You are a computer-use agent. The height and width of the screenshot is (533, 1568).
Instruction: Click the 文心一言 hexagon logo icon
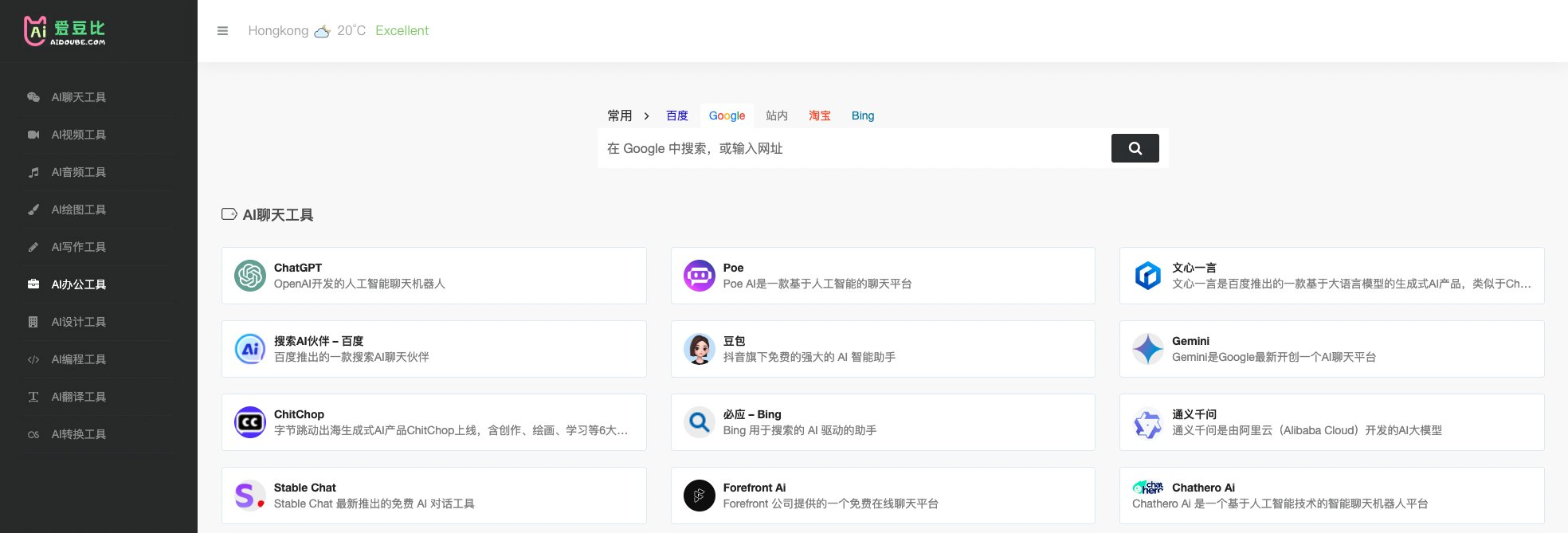pyautogui.click(x=1148, y=276)
